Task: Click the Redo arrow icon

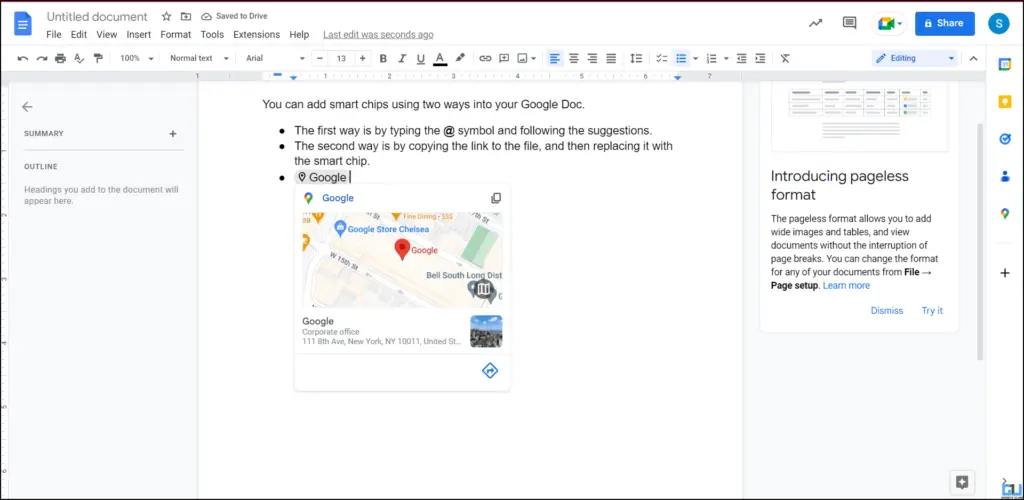Action: point(42,58)
